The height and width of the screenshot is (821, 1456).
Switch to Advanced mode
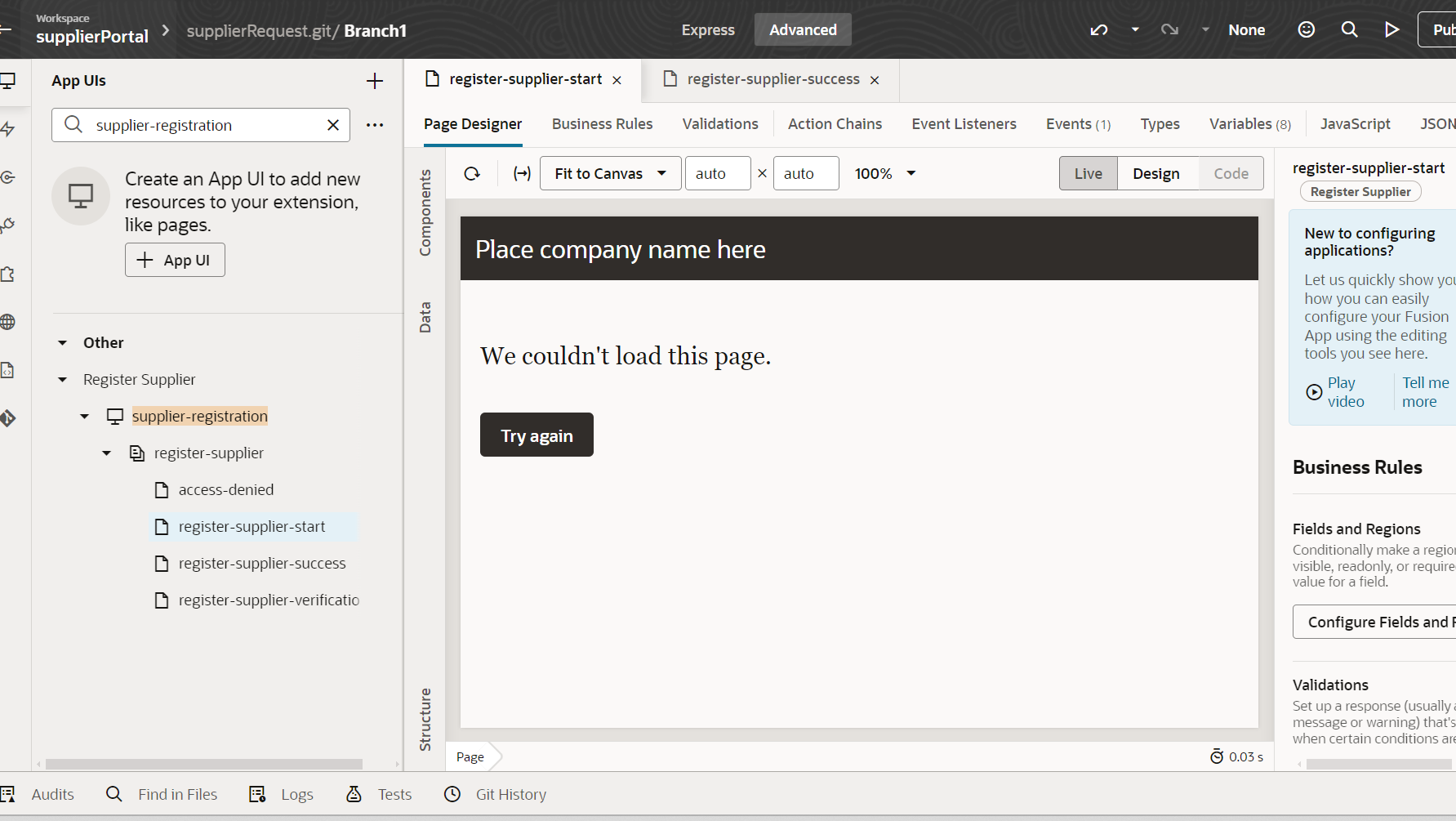[x=803, y=29]
